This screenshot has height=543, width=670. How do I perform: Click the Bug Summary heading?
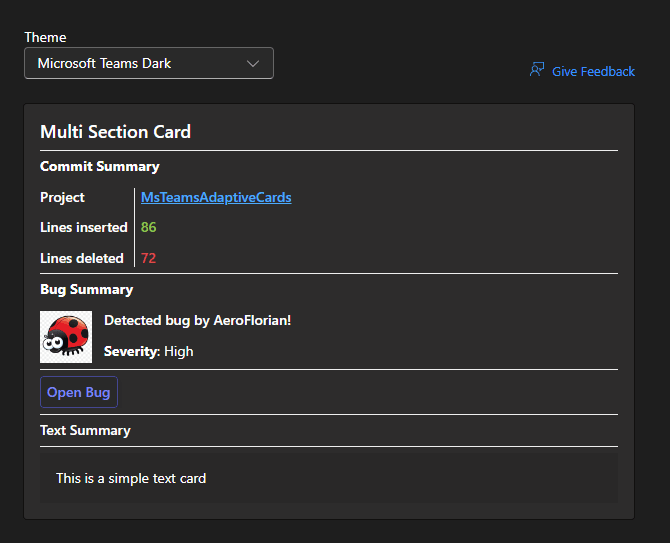coord(87,290)
